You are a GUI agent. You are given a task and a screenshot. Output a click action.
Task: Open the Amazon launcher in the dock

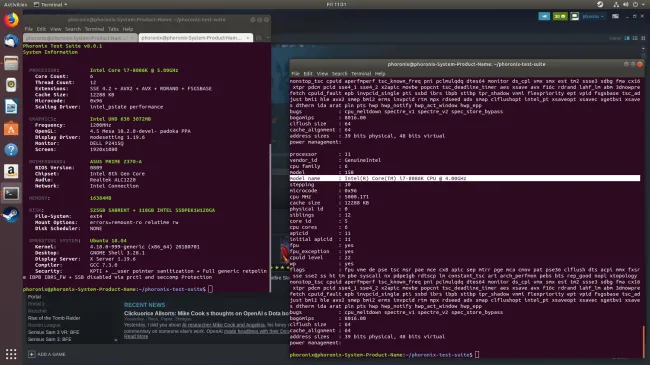point(11,171)
